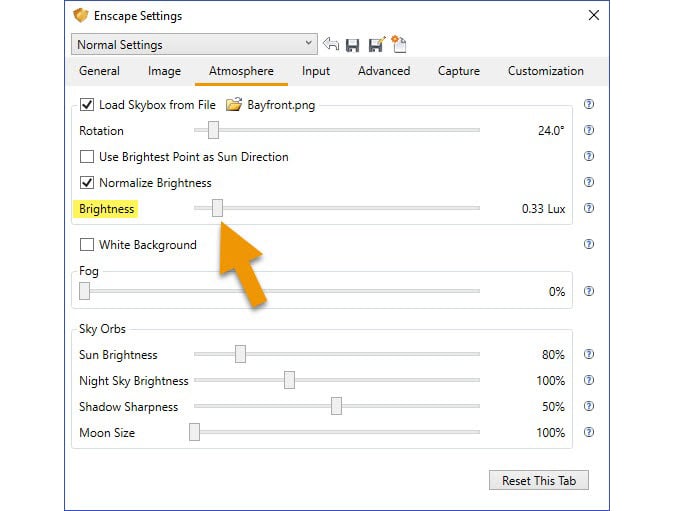Open help icon for Shadow Sharpness
Viewport: 676px width, 511px height.
[x=588, y=406]
